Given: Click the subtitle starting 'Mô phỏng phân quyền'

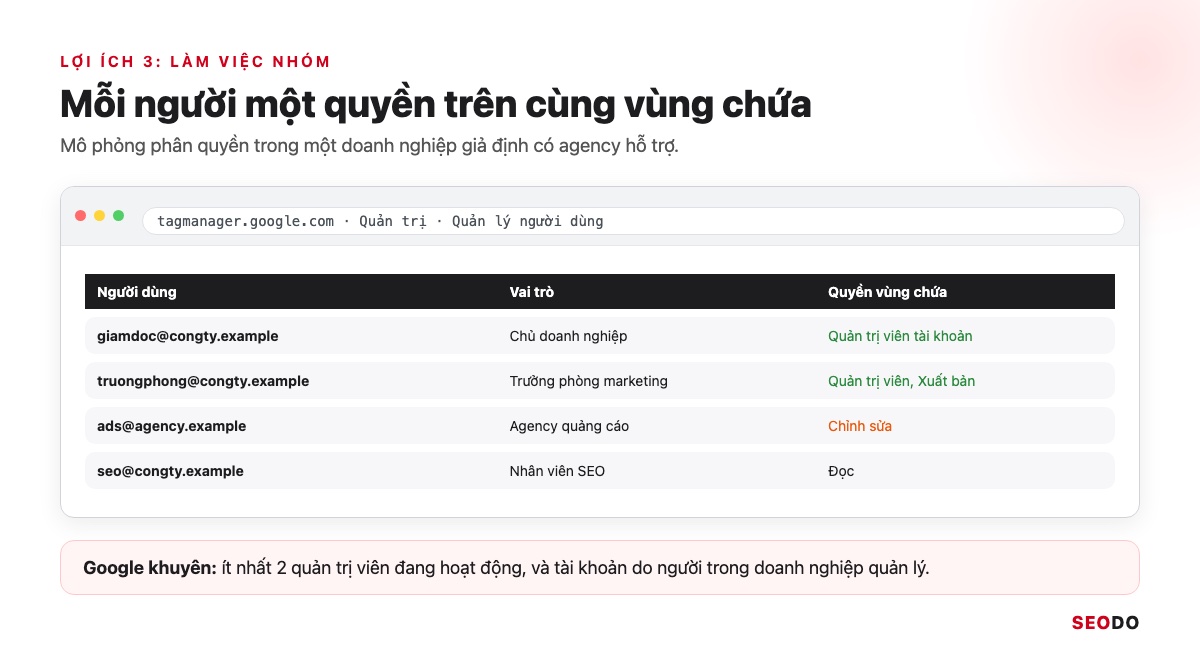Looking at the screenshot, I should [x=369, y=146].
